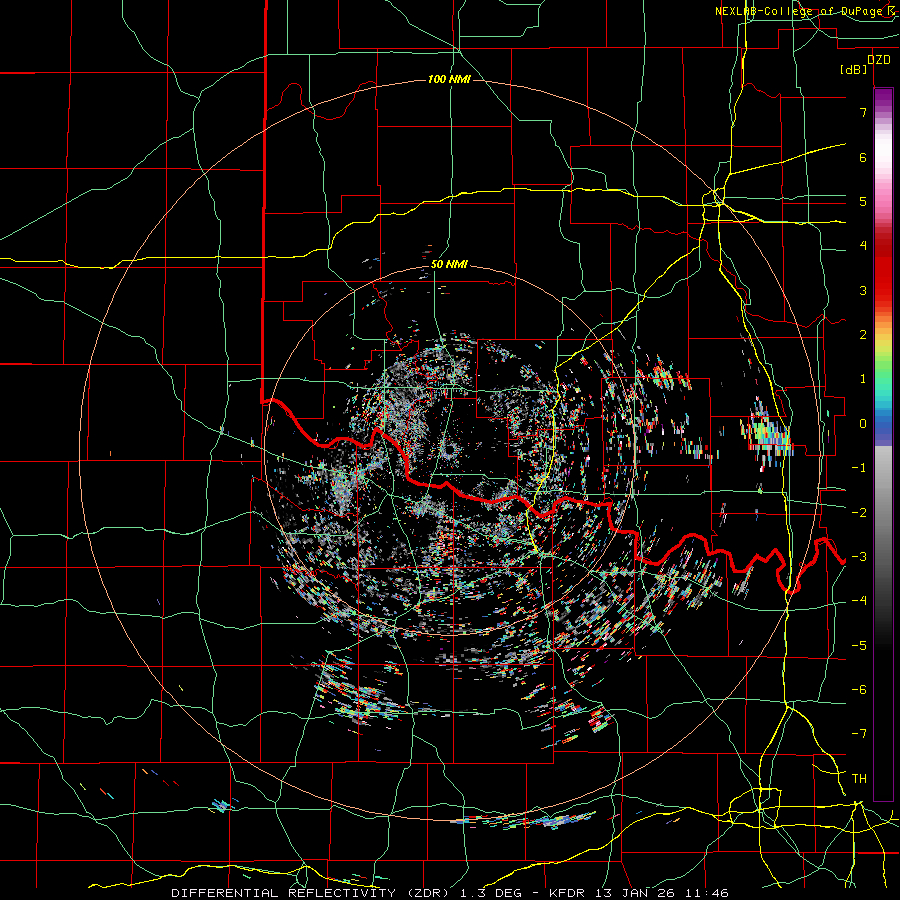Click the 3 value on the color scale
Image resolution: width=900 pixels, height=900 pixels.
(x=863, y=290)
